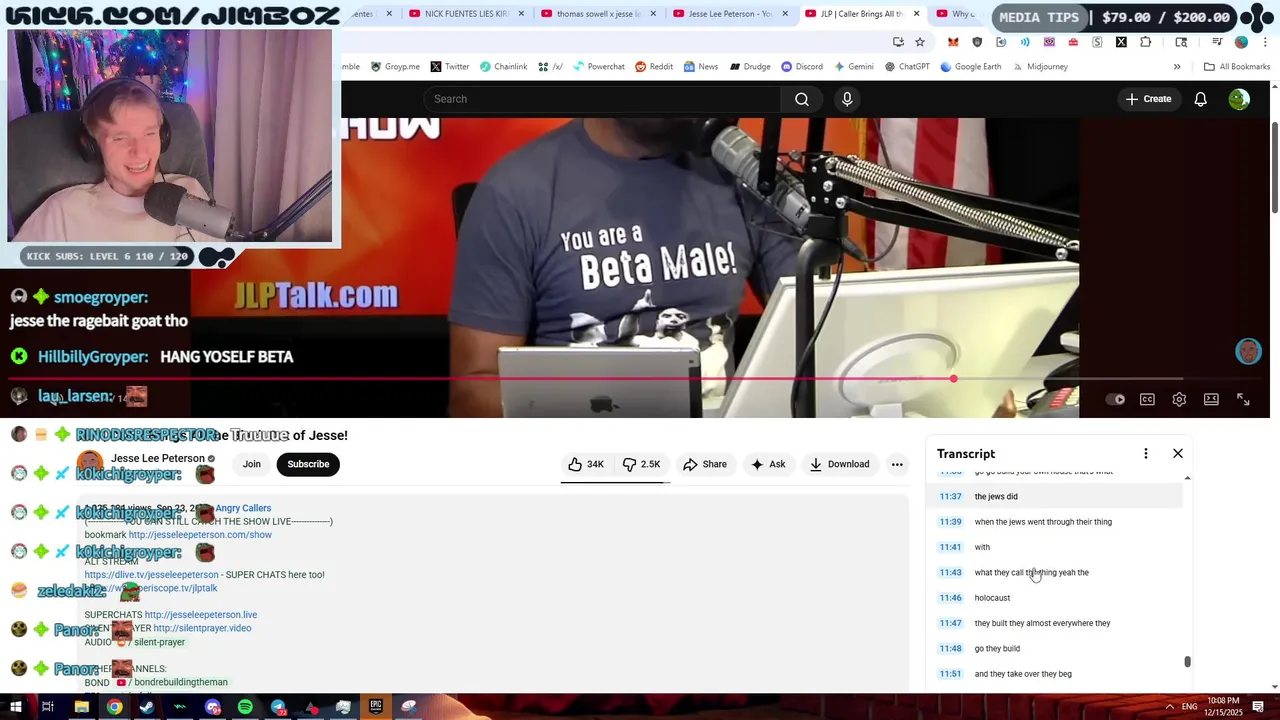Open Steam from taskbar
This screenshot has height=720, width=1280.
(147, 707)
